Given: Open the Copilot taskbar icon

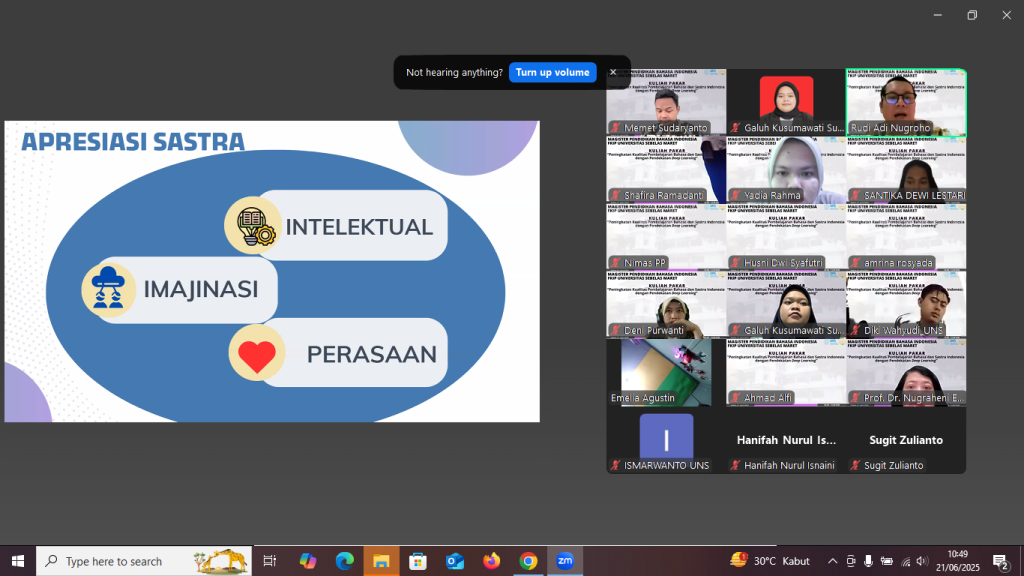Looking at the screenshot, I should pos(307,561).
